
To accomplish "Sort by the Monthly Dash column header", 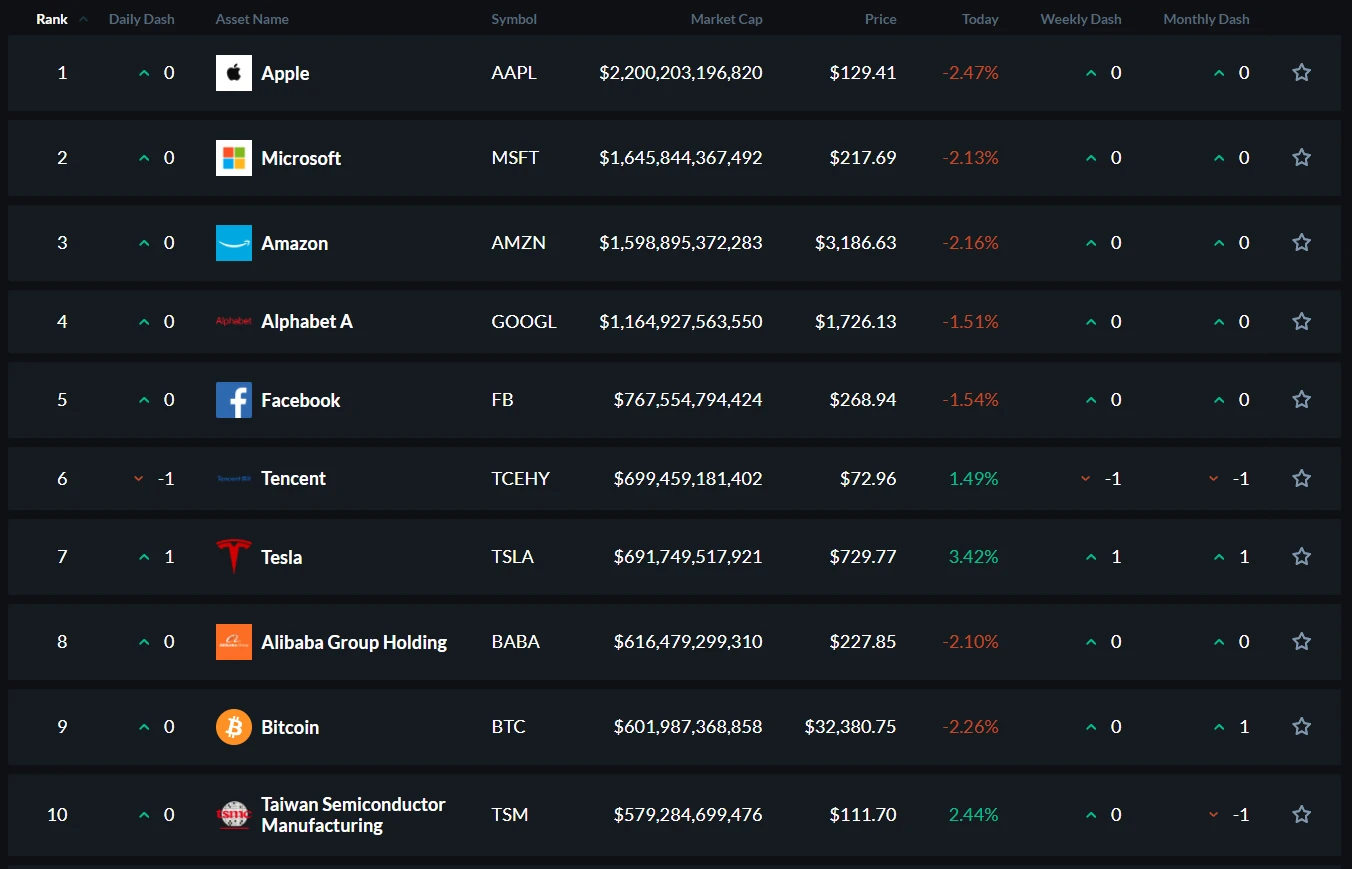I will point(1206,19).
